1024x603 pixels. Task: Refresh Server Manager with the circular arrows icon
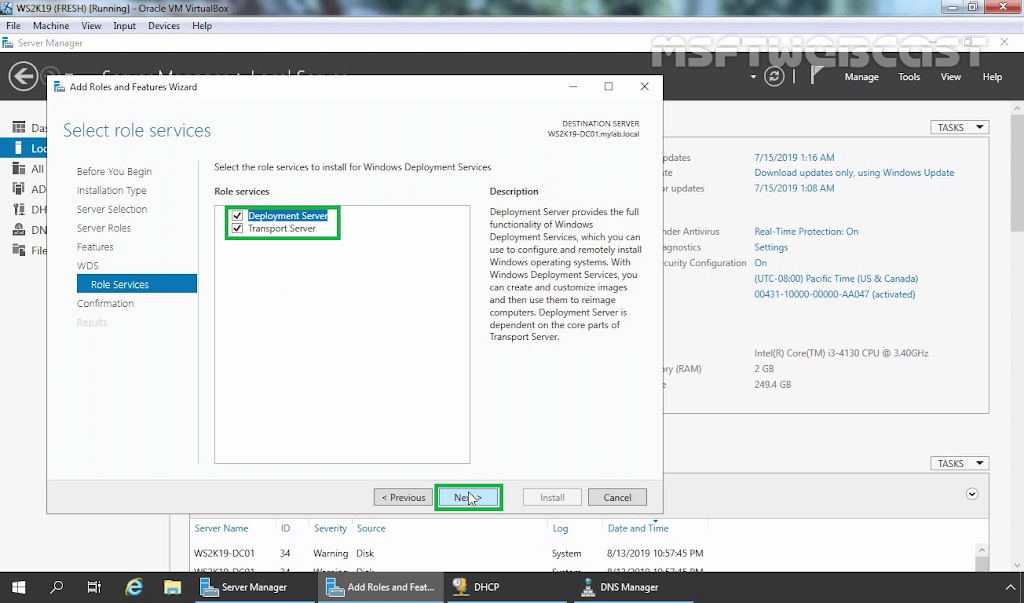click(774, 76)
